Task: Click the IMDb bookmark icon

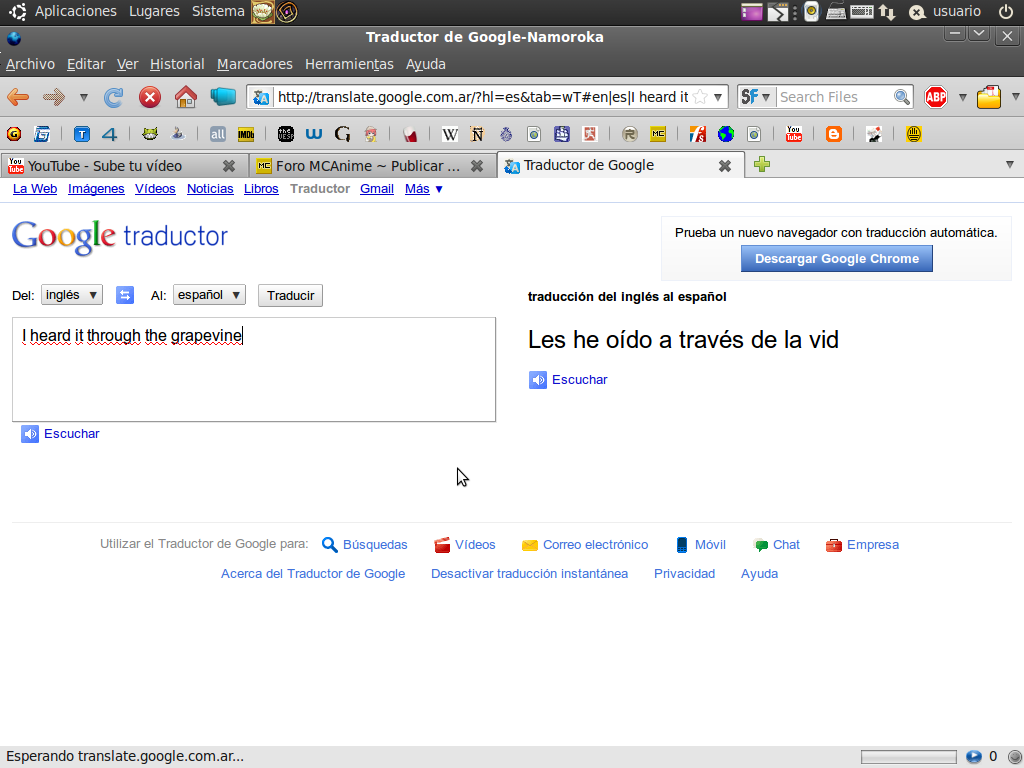Action: (x=246, y=135)
